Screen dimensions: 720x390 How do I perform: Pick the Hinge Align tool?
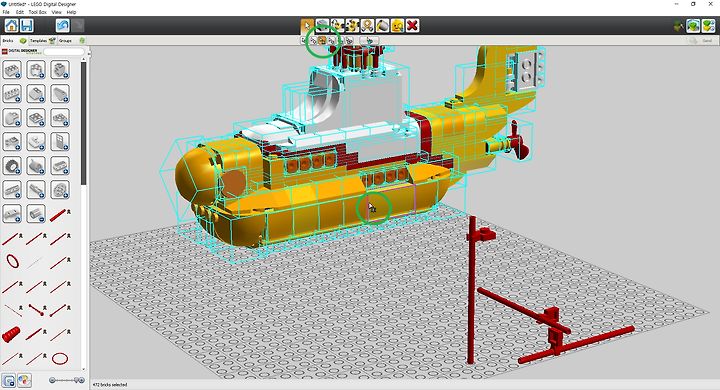tap(352, 25)
